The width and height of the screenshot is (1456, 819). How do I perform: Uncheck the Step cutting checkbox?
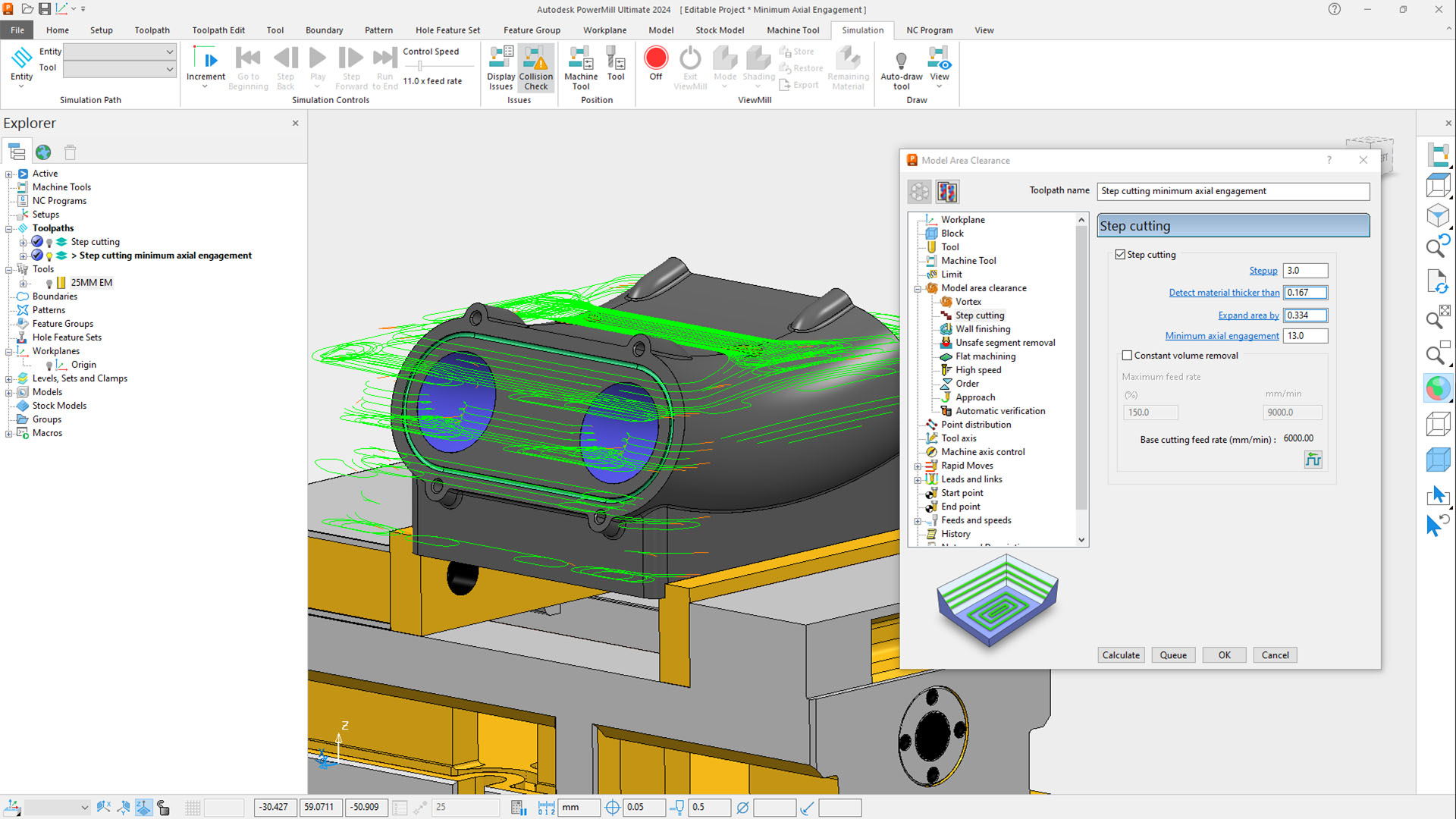[x=1120, y=255]
